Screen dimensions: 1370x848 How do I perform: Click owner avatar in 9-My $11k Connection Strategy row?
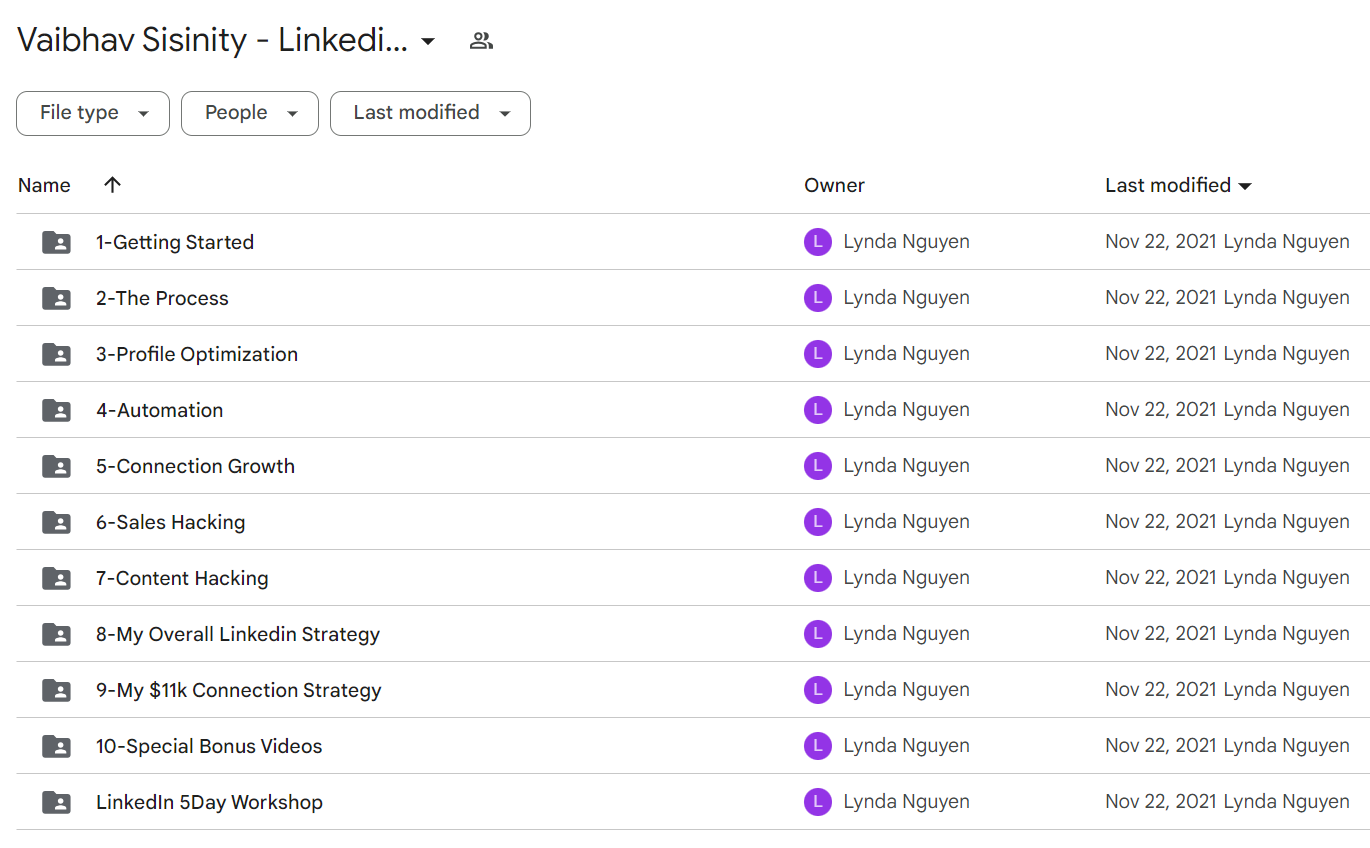(818, 690)
